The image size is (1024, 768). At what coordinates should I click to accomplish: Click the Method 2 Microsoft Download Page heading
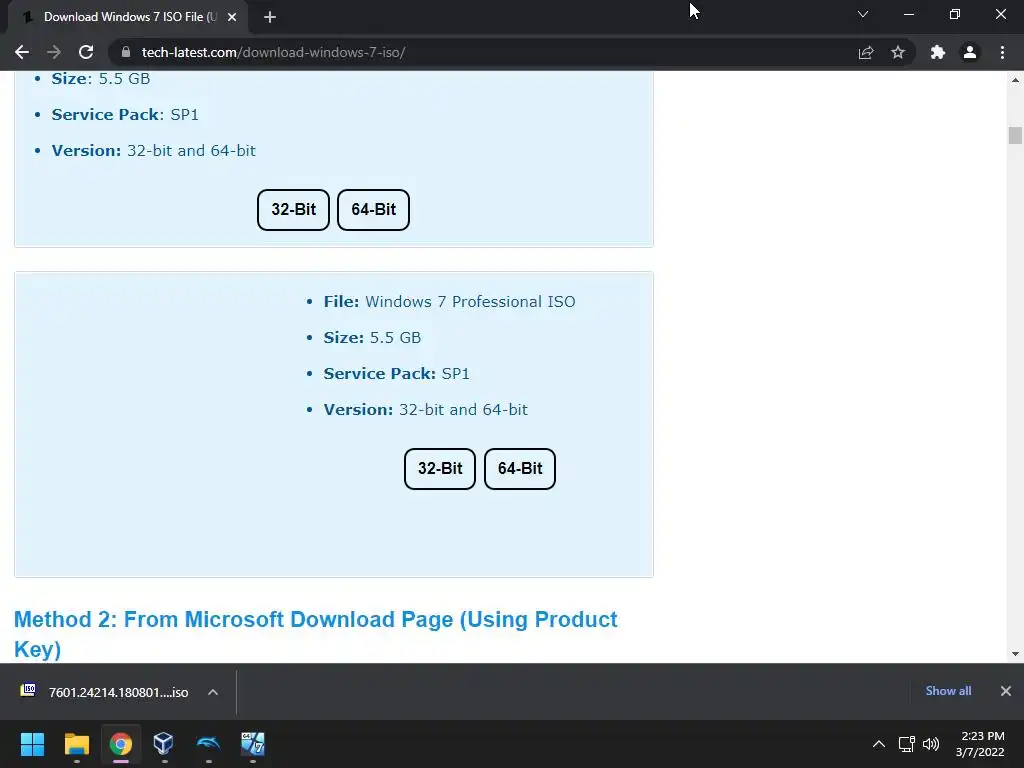click(315, 633)
